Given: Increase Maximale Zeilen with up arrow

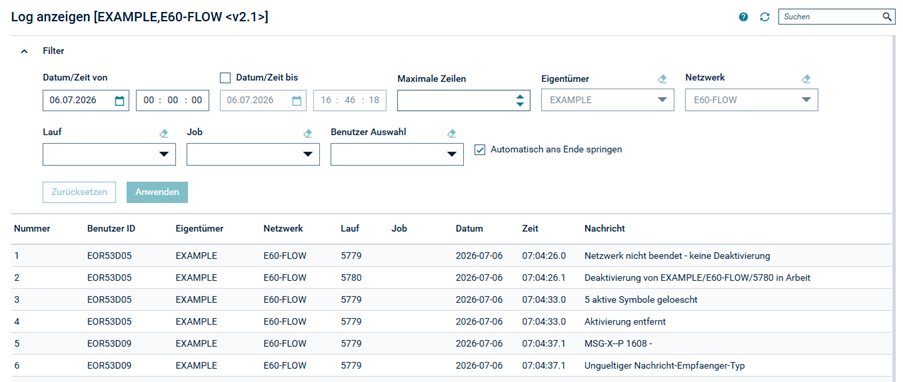Looking at the screenshot, I should click(x=519, y=96).
